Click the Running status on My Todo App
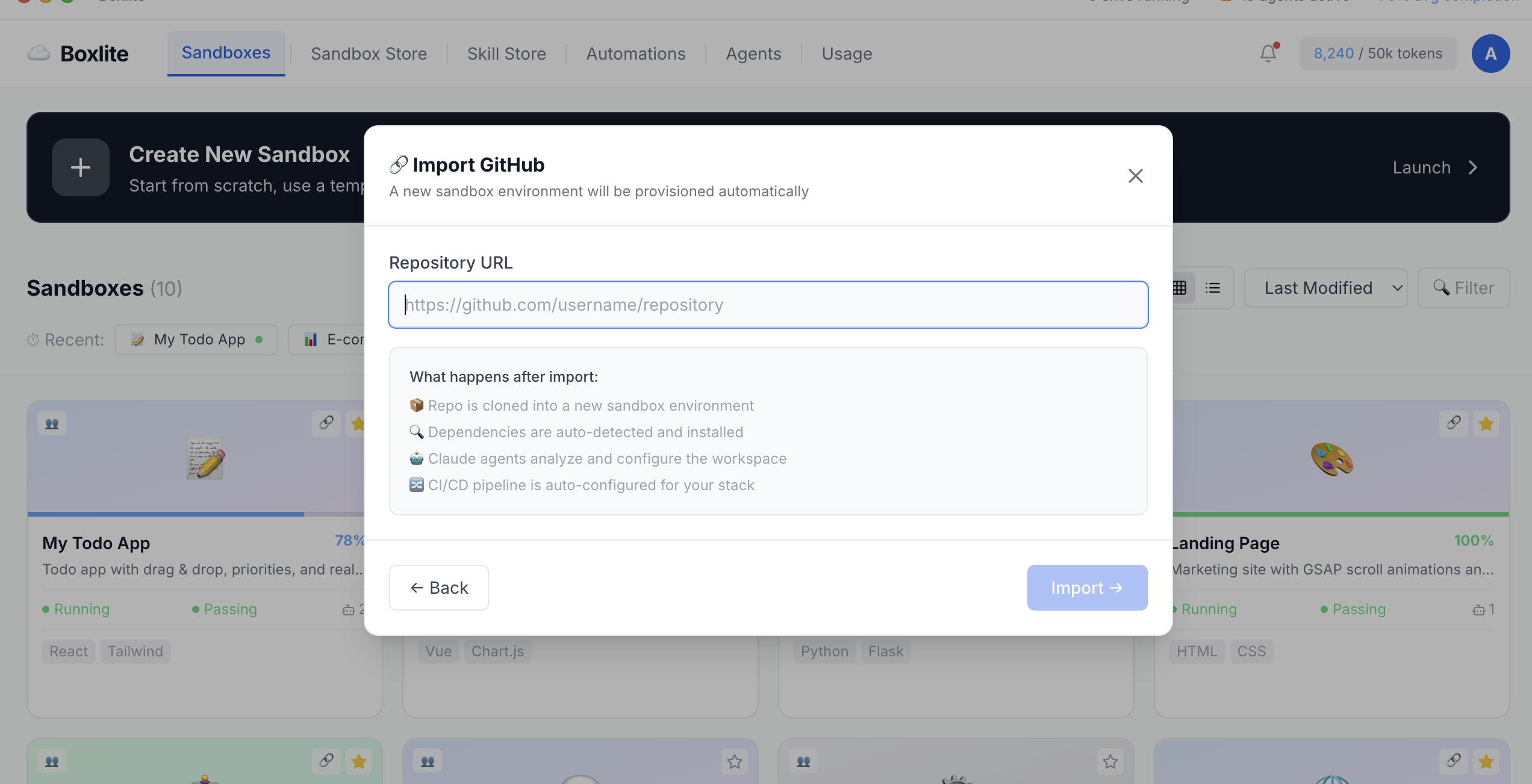The image size is (1532, 784). [76, 609]
